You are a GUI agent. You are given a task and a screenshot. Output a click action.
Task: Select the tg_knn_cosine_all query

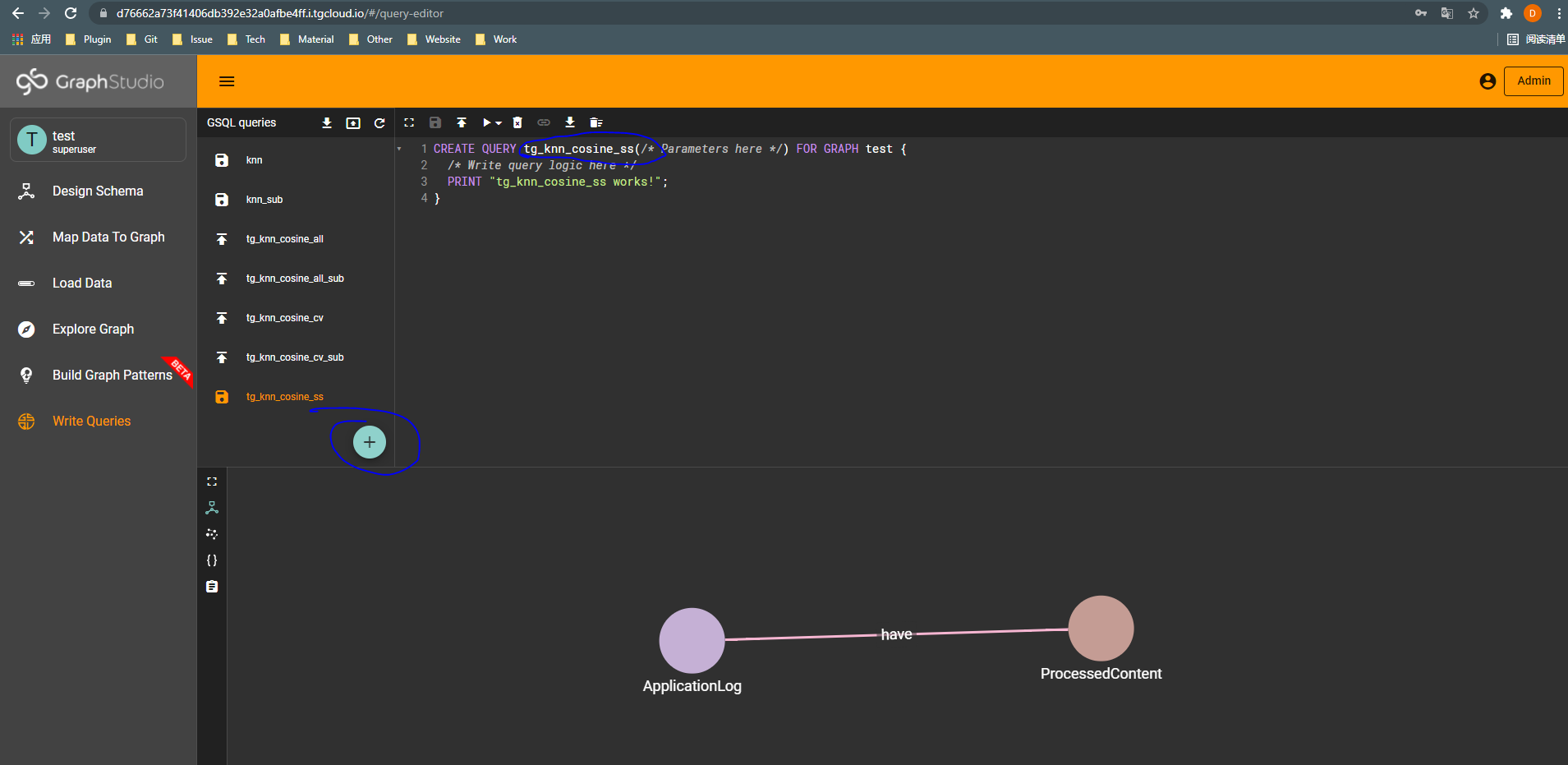click(285, 238)
